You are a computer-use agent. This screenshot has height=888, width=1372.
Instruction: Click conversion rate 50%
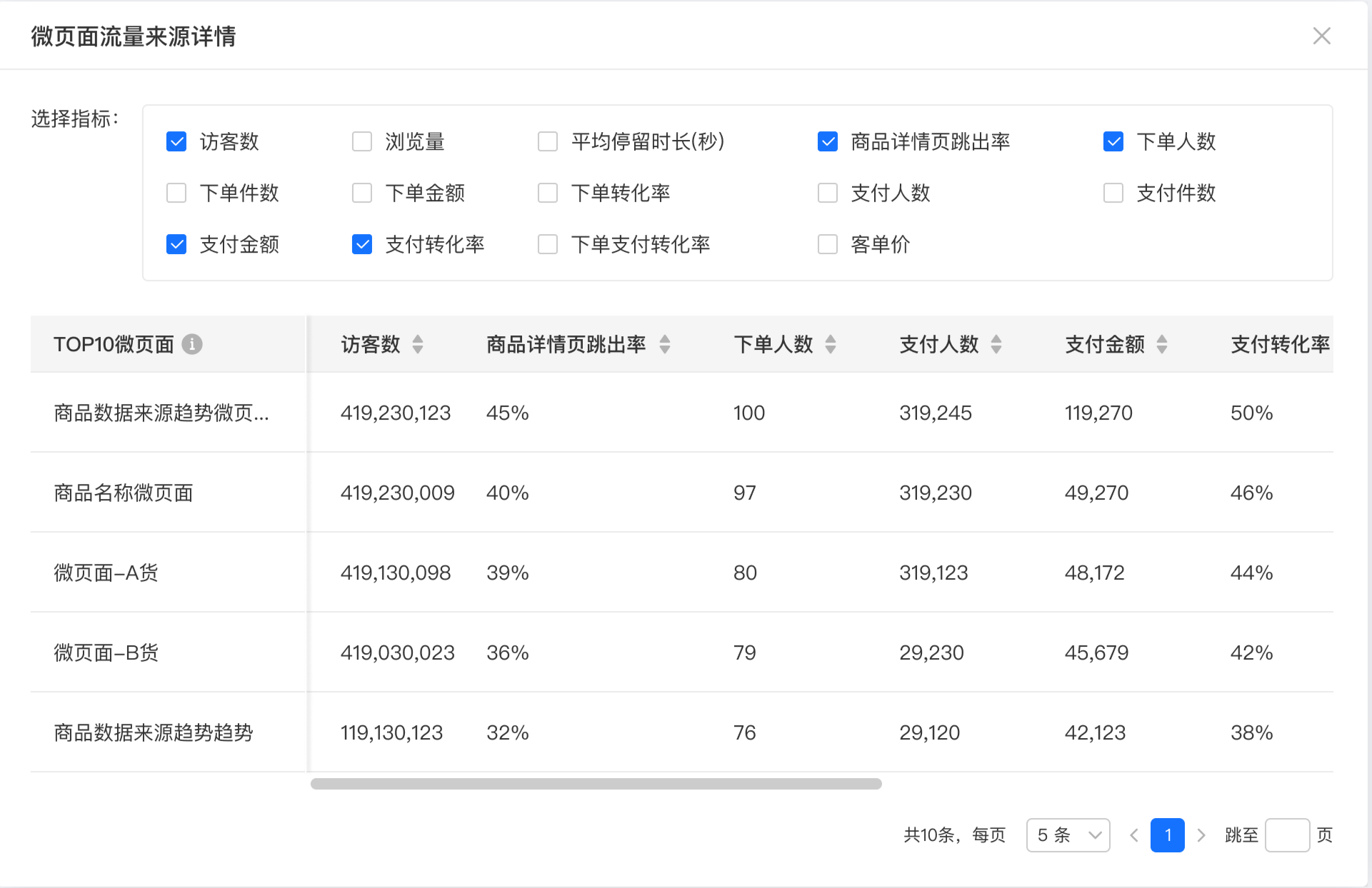tap(1252, 413)
